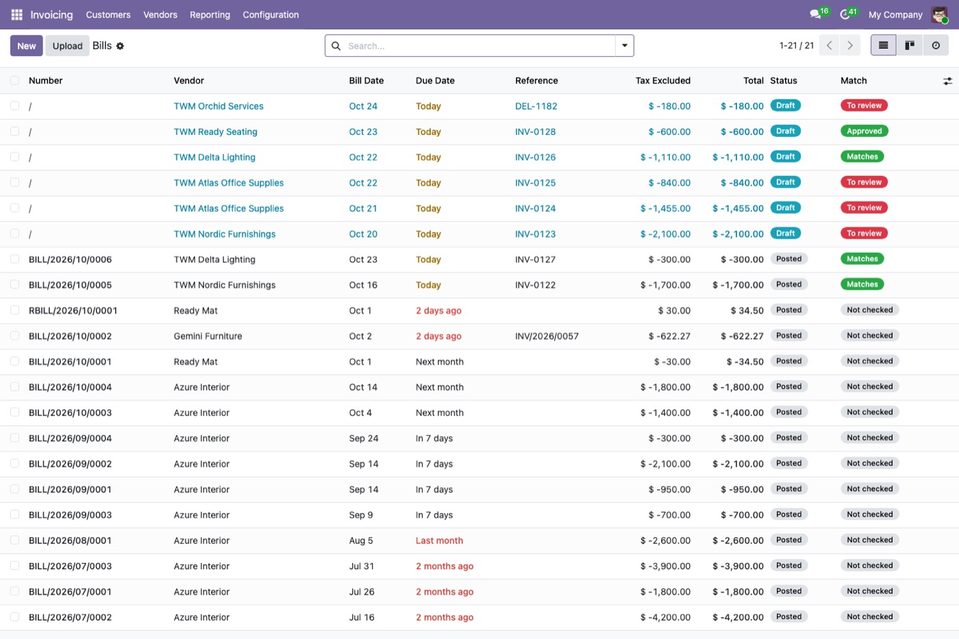The height and width of the screenshot is (639, 959).
Task: Click the Gemini Furniture vendor cell
Action: (x=208, y=336)
